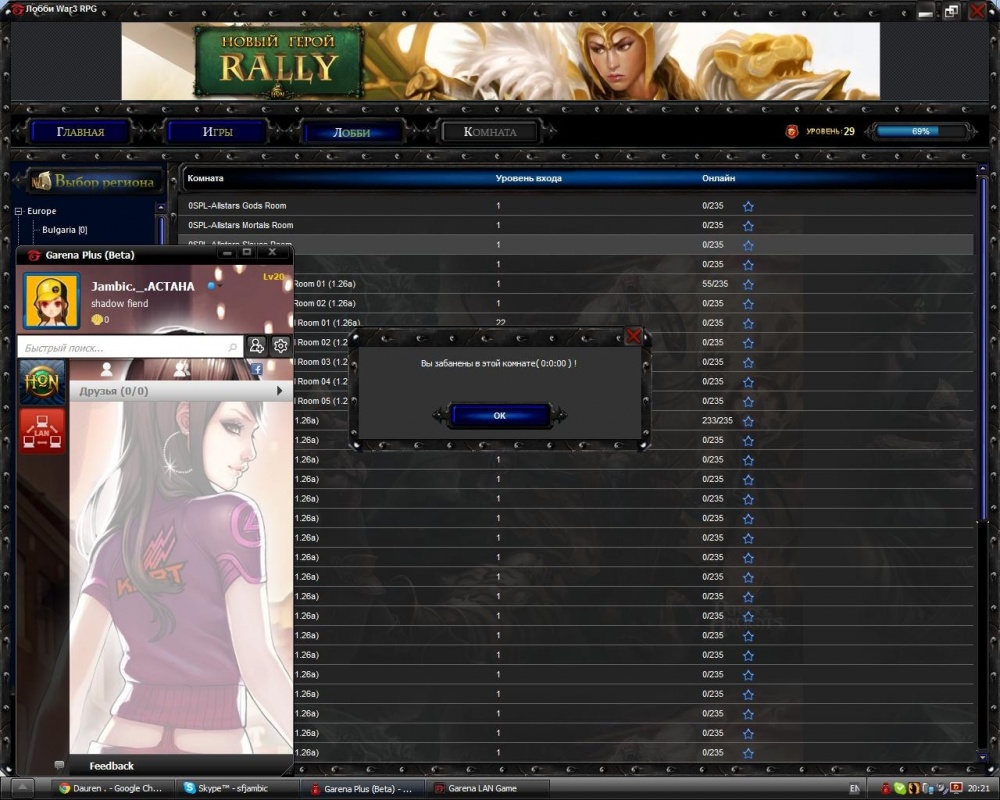Favorite the 0SPL-Allstars Mortals Room star
The height and width of the screenshot is (800, 1000).
(x=748, y=226)
